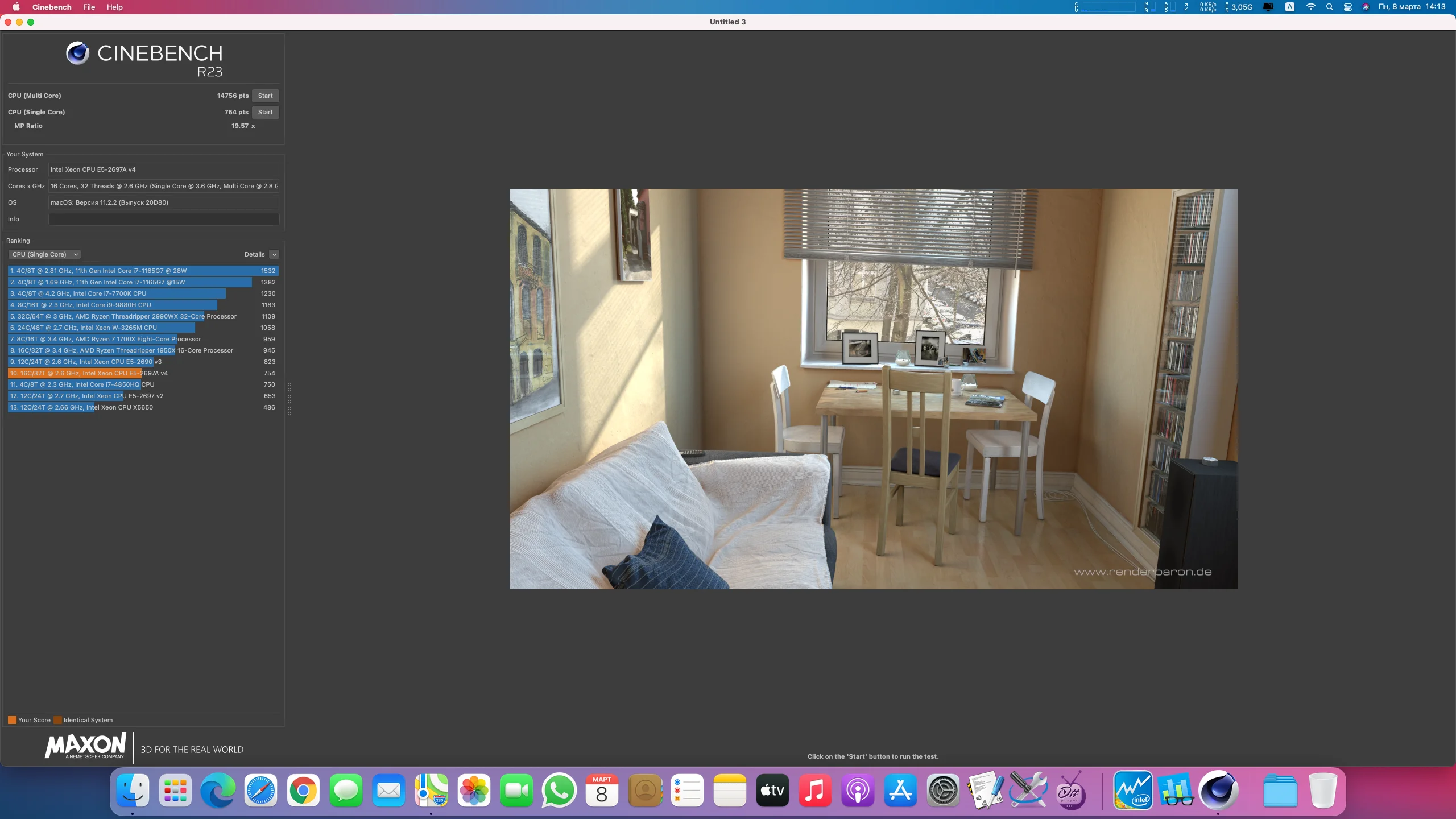Open the Help menu
Image resolution: width=1456 pixels, height=819 pixels.
point(114,7)
